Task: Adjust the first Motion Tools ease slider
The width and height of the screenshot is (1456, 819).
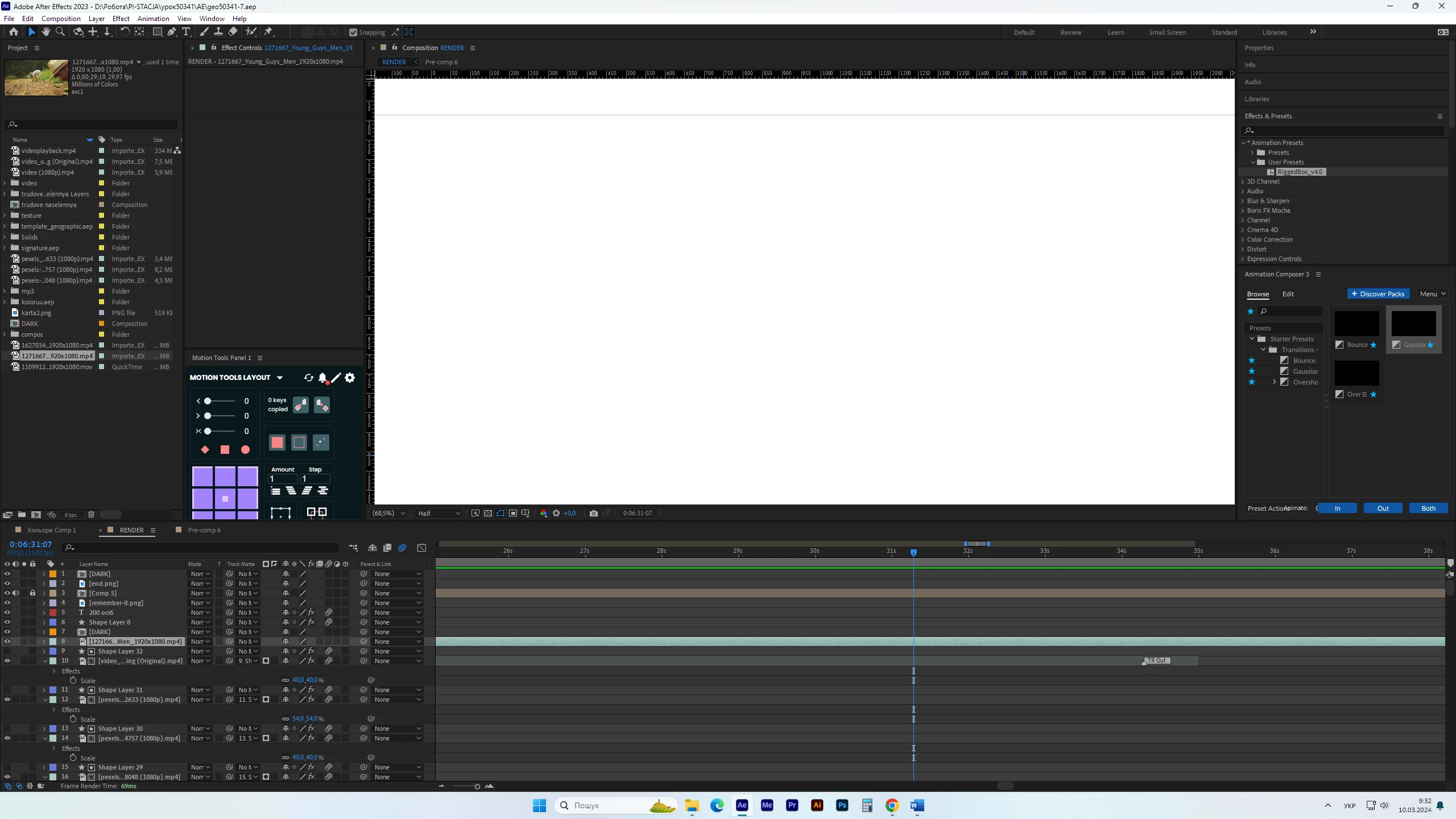Action: (x=208, y=401)
